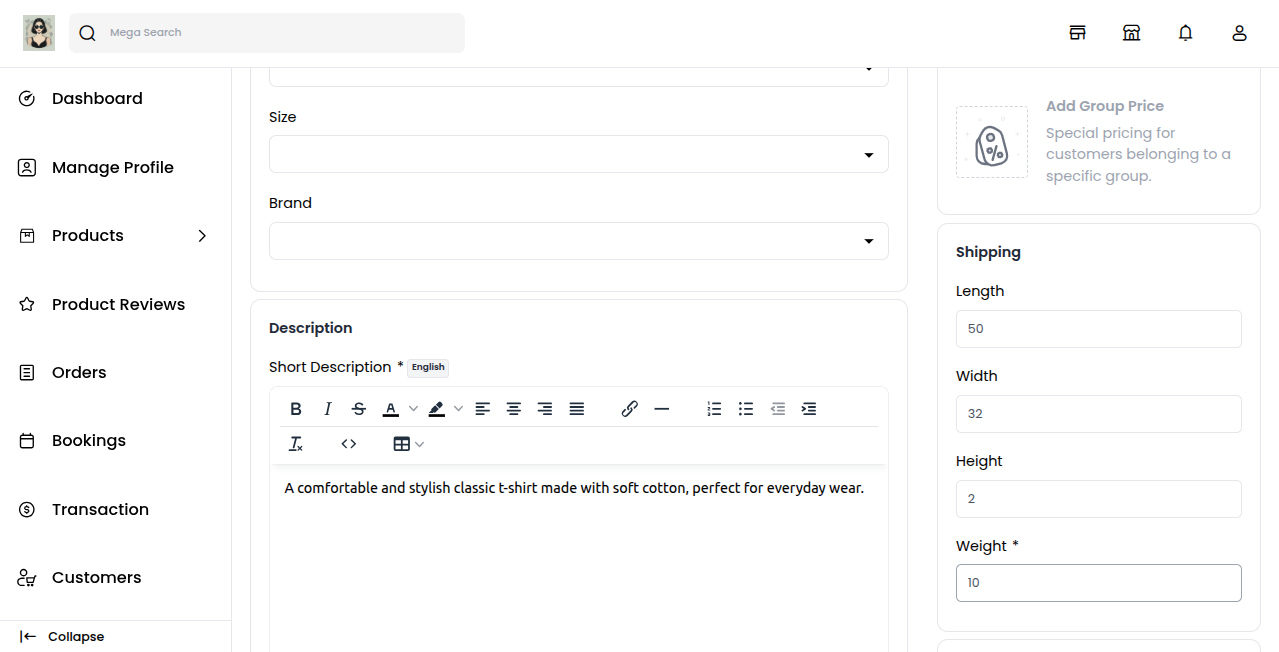The height and width of the screenshot is (652, 1279).
Task: Insert a horizontal line in description
Action: click(x=661, y=409)
